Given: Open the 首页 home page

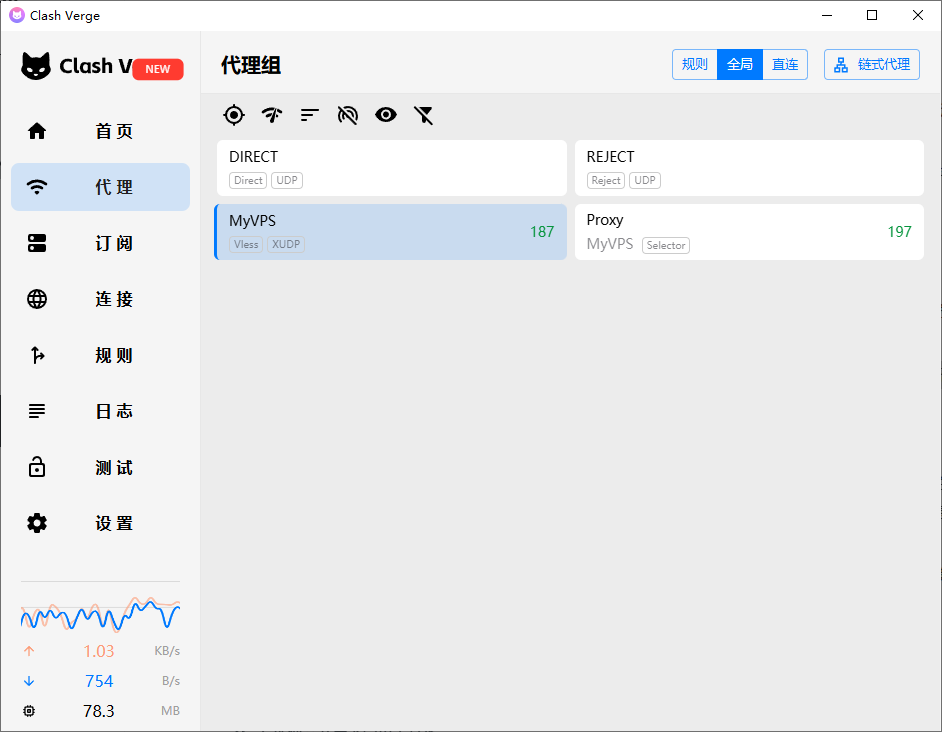Looking at the screenshot, I should [100, 131].
